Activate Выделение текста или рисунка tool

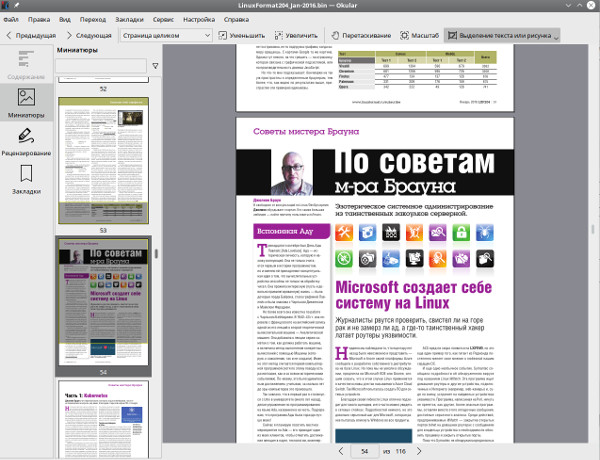pos(499,36)
